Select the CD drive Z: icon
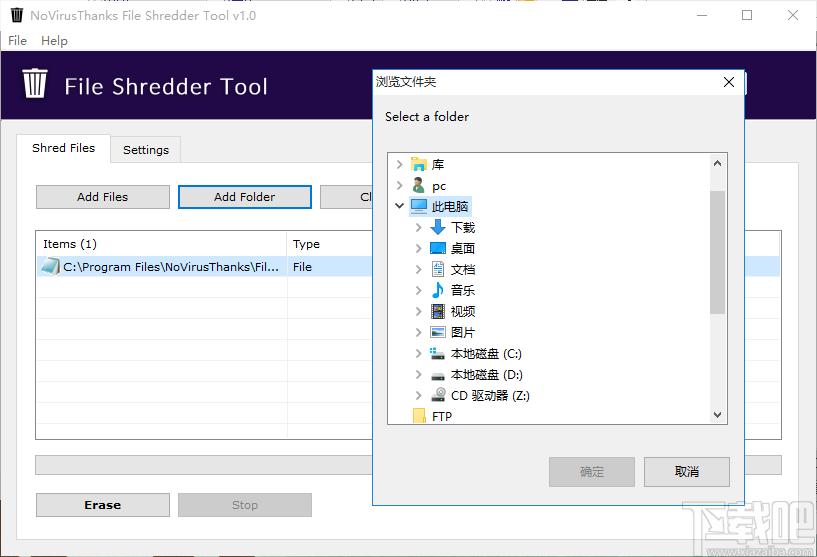 438,394
